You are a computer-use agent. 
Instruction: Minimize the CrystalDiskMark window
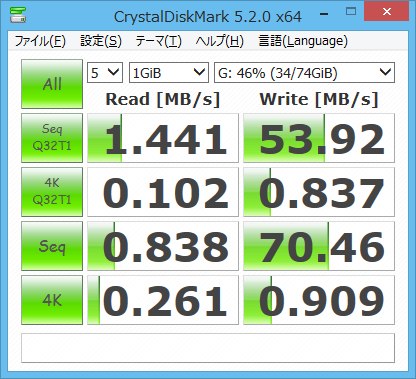click(x=324, y=14)
